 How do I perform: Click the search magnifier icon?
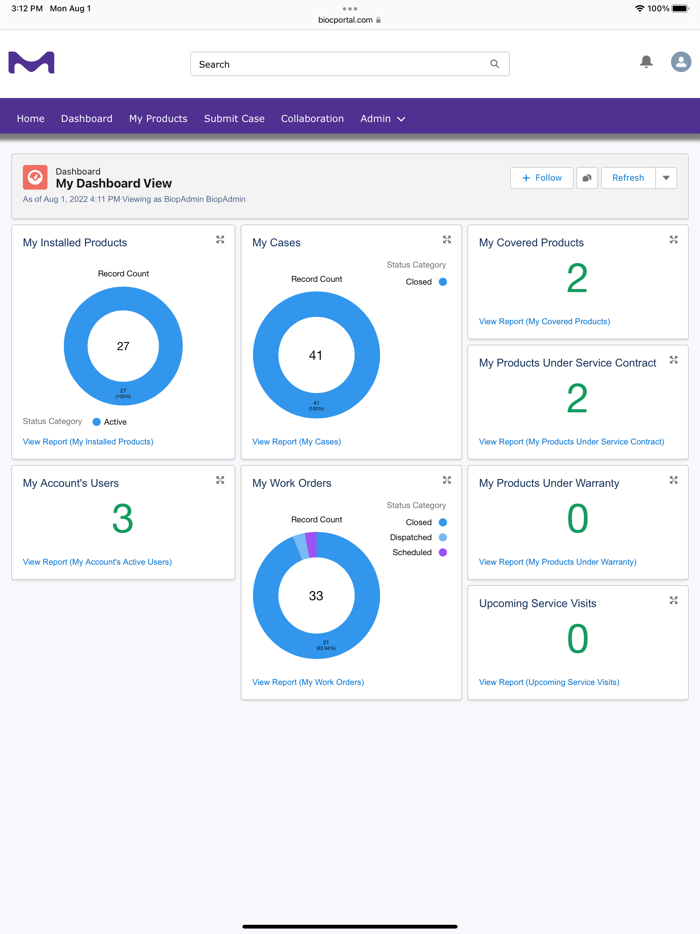pyautogui.click(x=494, y=64)
